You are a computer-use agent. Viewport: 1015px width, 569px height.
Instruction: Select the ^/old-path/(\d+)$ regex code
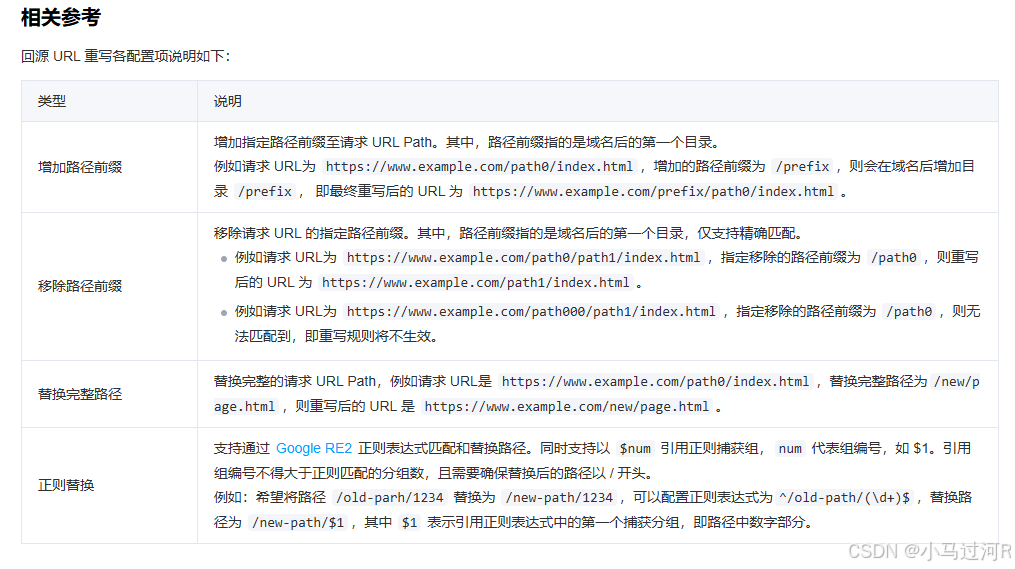click(845, 497)
